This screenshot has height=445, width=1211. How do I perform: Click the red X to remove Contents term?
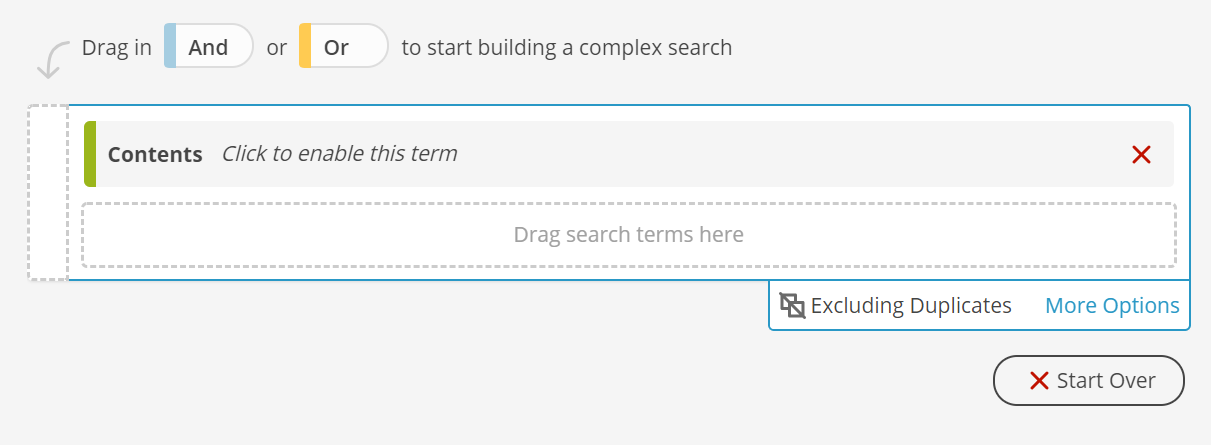click(1141, 154)
